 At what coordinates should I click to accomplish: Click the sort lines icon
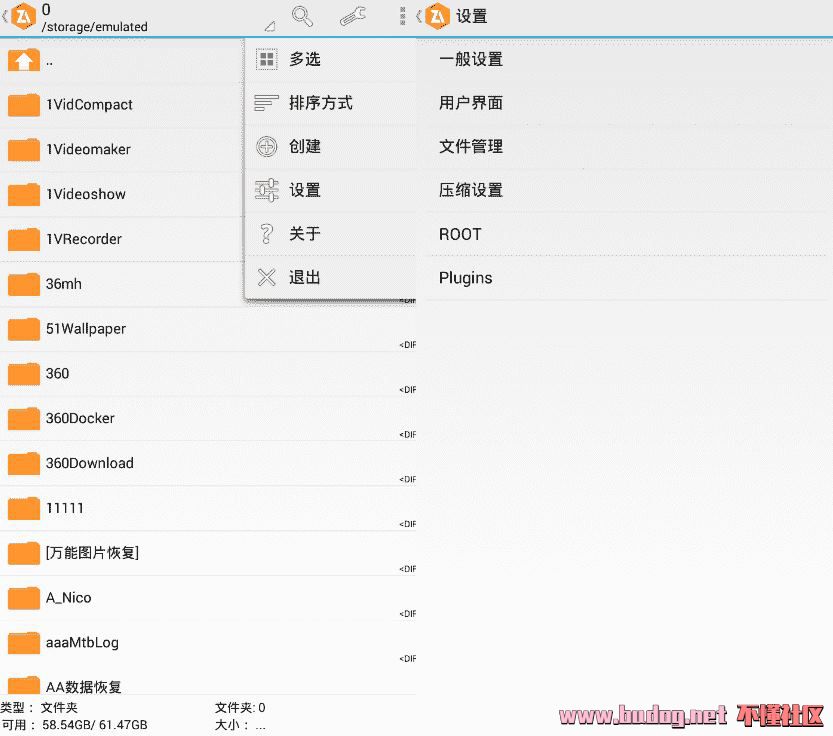pyautogui.click(x=266, y=103)
